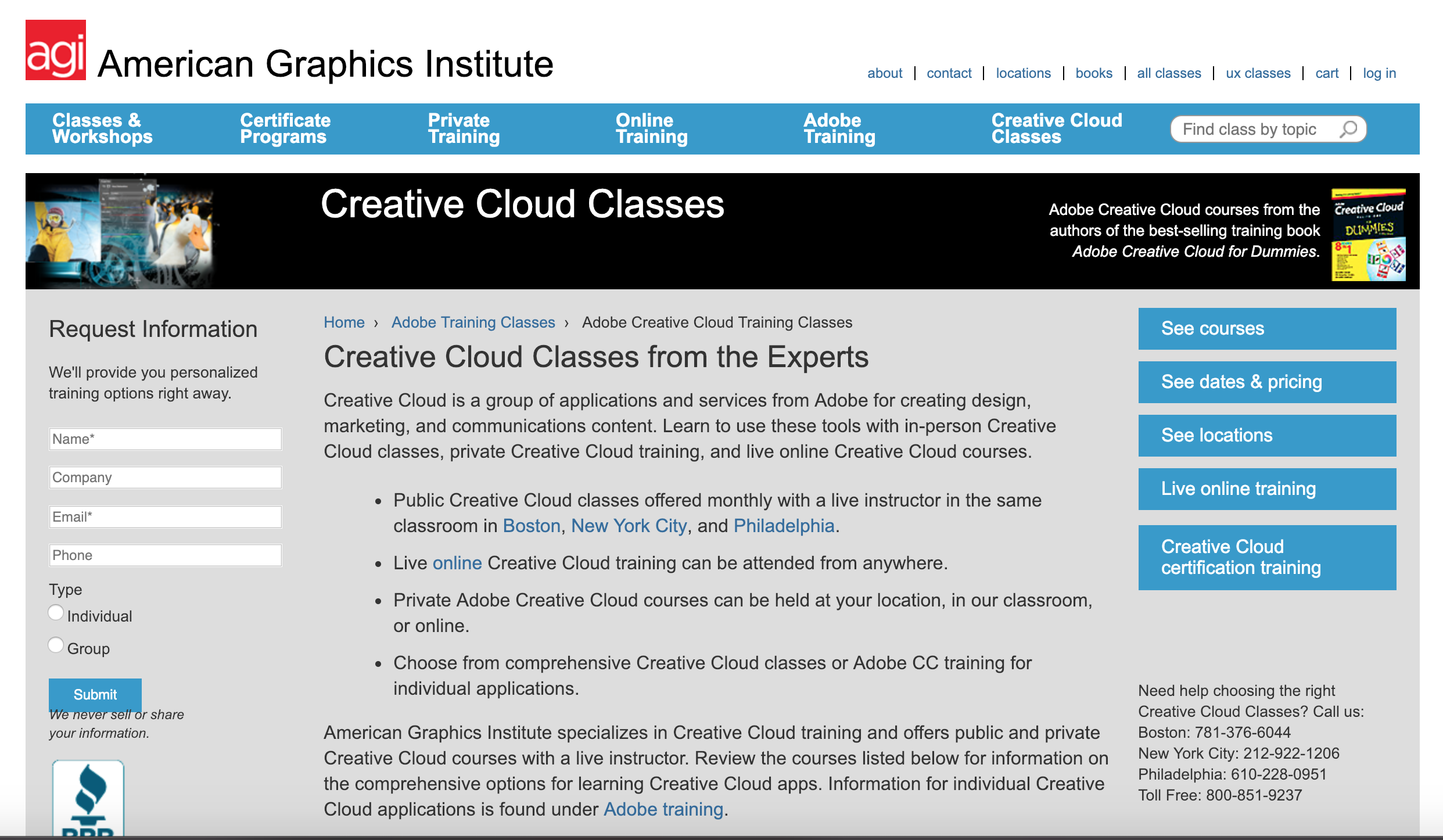
Task: Click the Creative Cloud Classes from the Experts heading
Action: [x=596, y=357]
